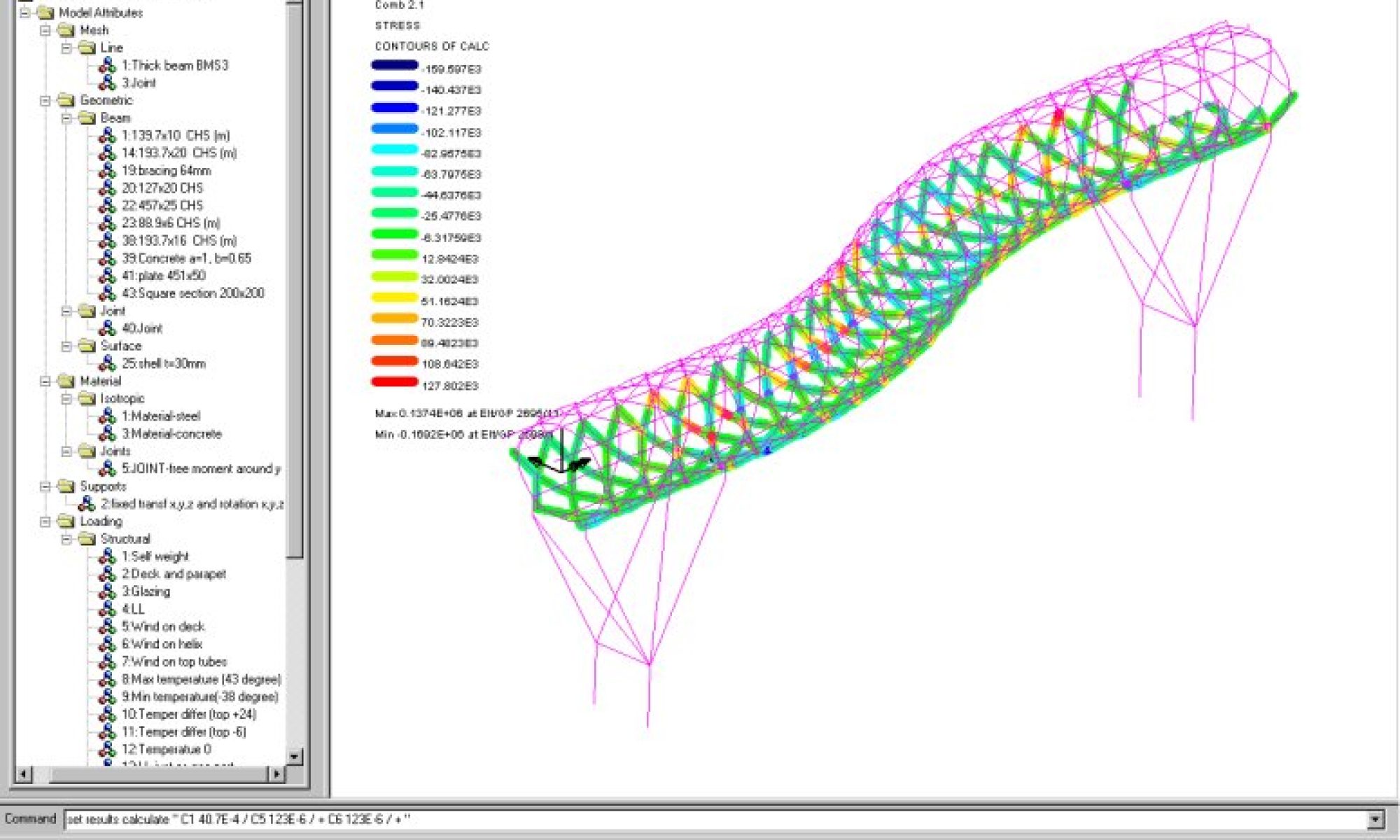This screenshot has width=1400, height=840.
Task: Click the Self weight loading icon
Action: (x=107, y=556)
